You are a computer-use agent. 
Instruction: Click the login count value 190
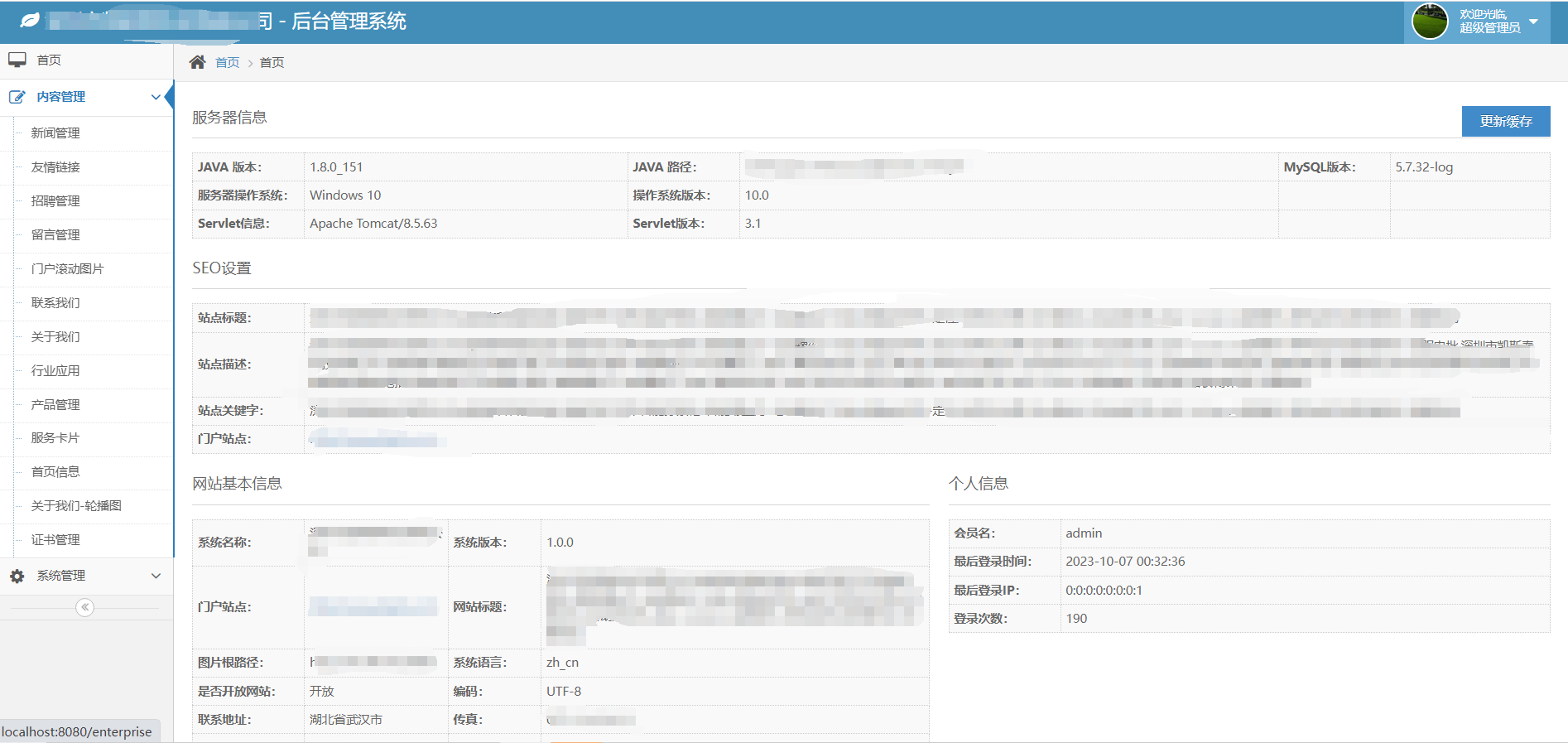1076,618
